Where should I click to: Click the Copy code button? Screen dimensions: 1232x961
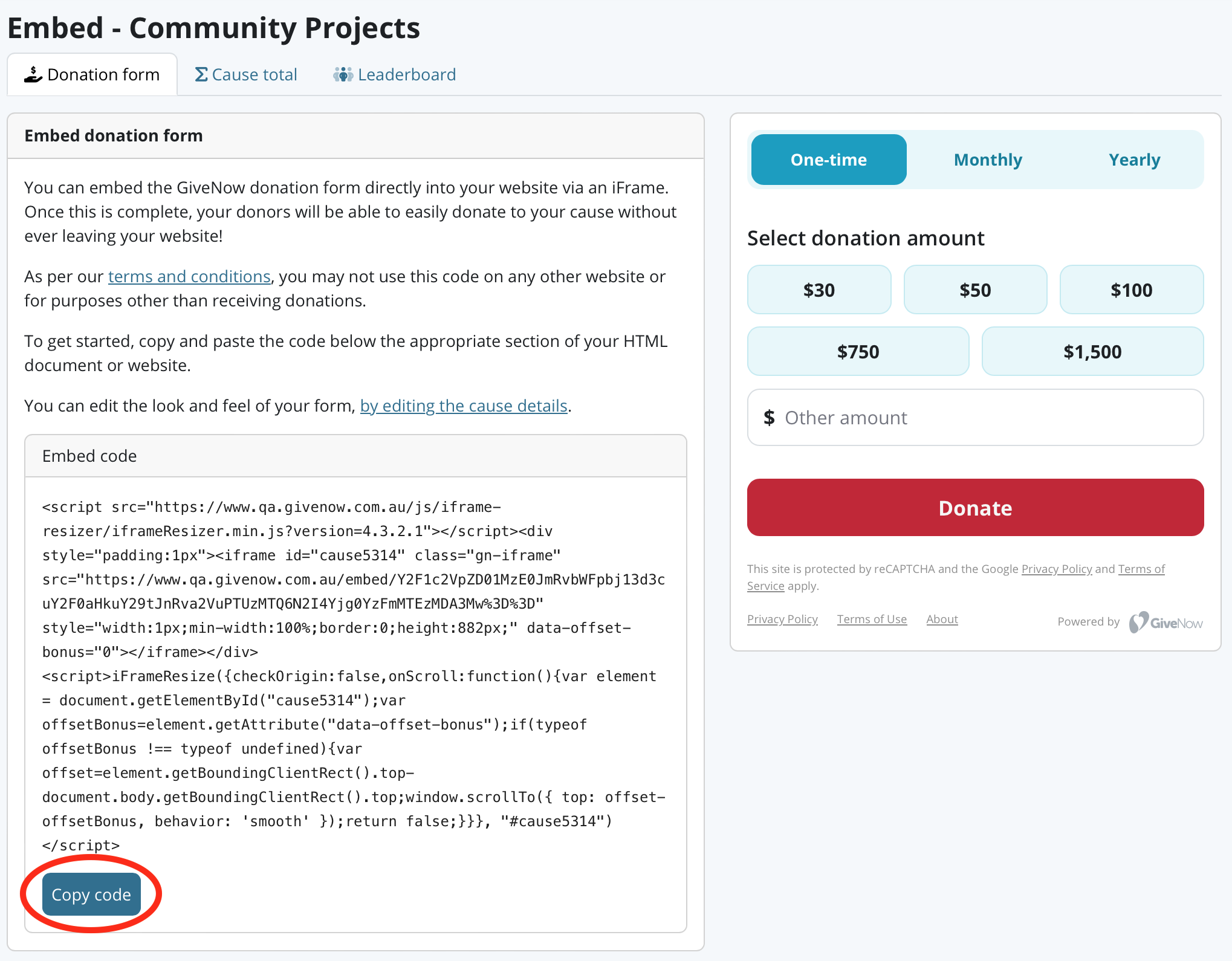91,894
